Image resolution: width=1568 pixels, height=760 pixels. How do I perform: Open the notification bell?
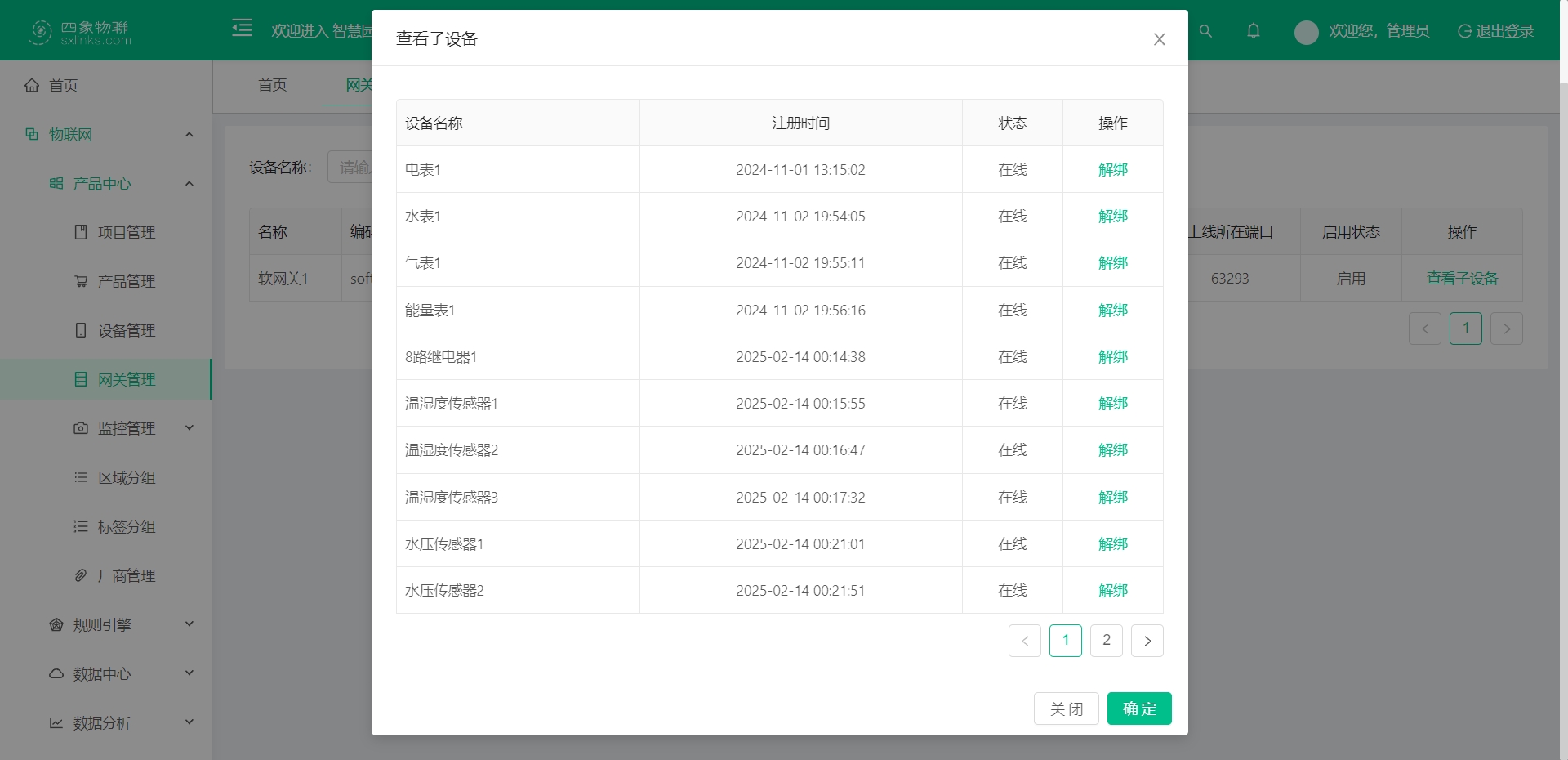coord(1253,31)
